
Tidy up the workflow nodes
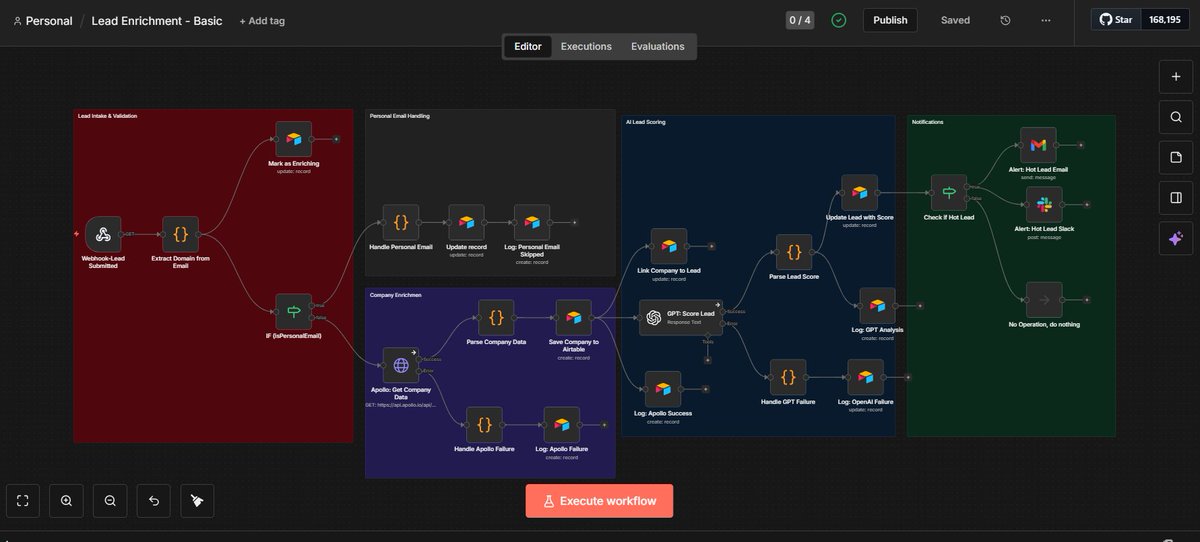[197, 501]
